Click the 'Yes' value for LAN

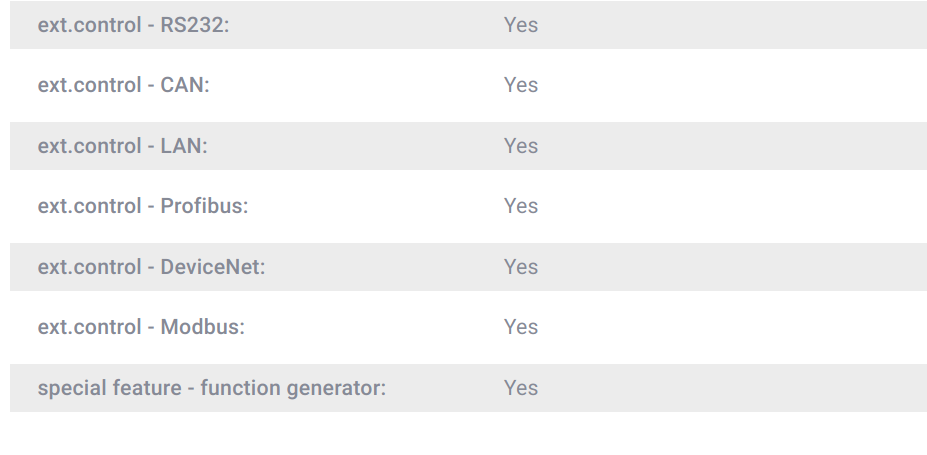click(x=521, y=146)
